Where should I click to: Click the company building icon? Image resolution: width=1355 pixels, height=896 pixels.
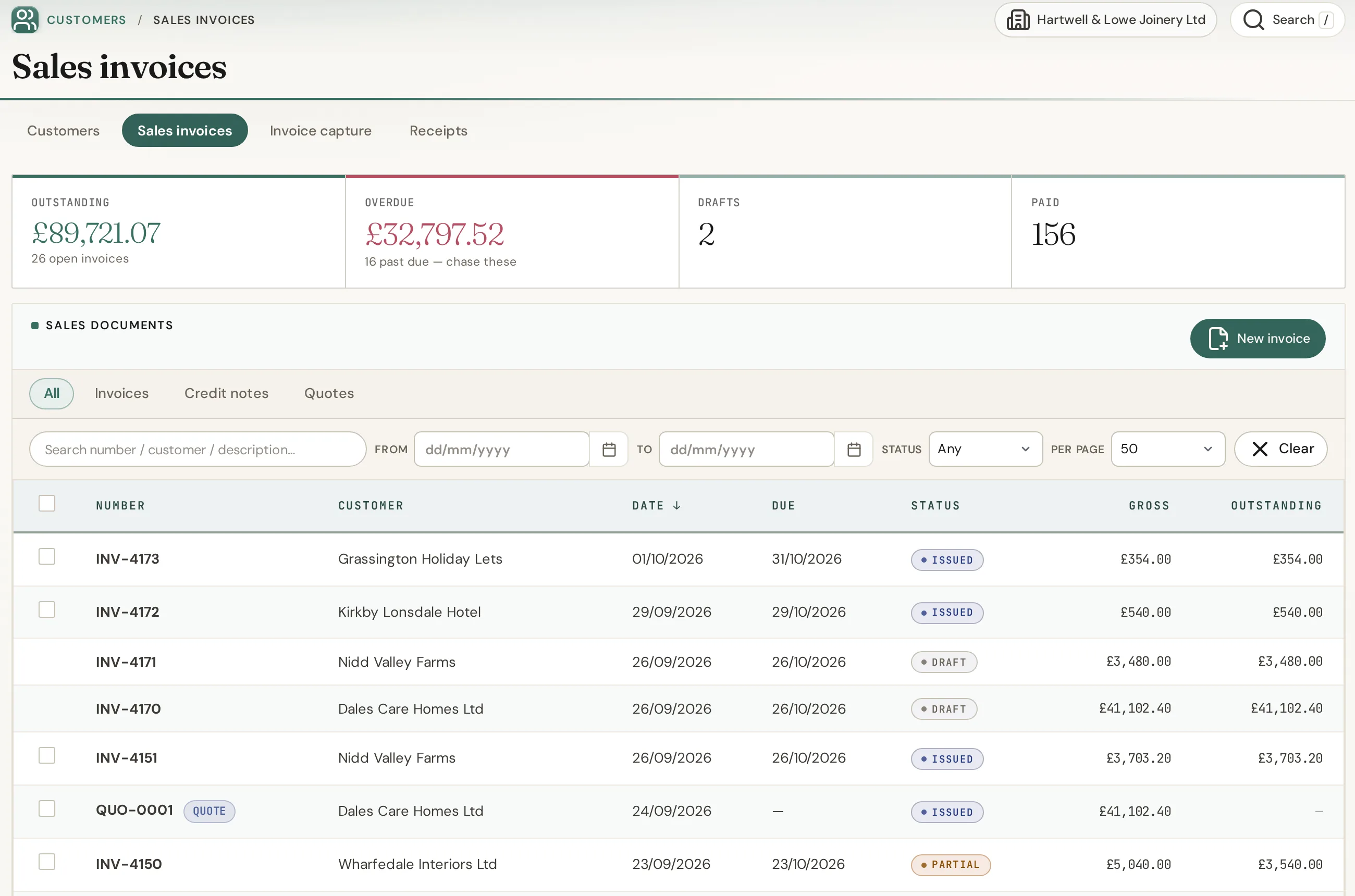tap(1018, 20)
